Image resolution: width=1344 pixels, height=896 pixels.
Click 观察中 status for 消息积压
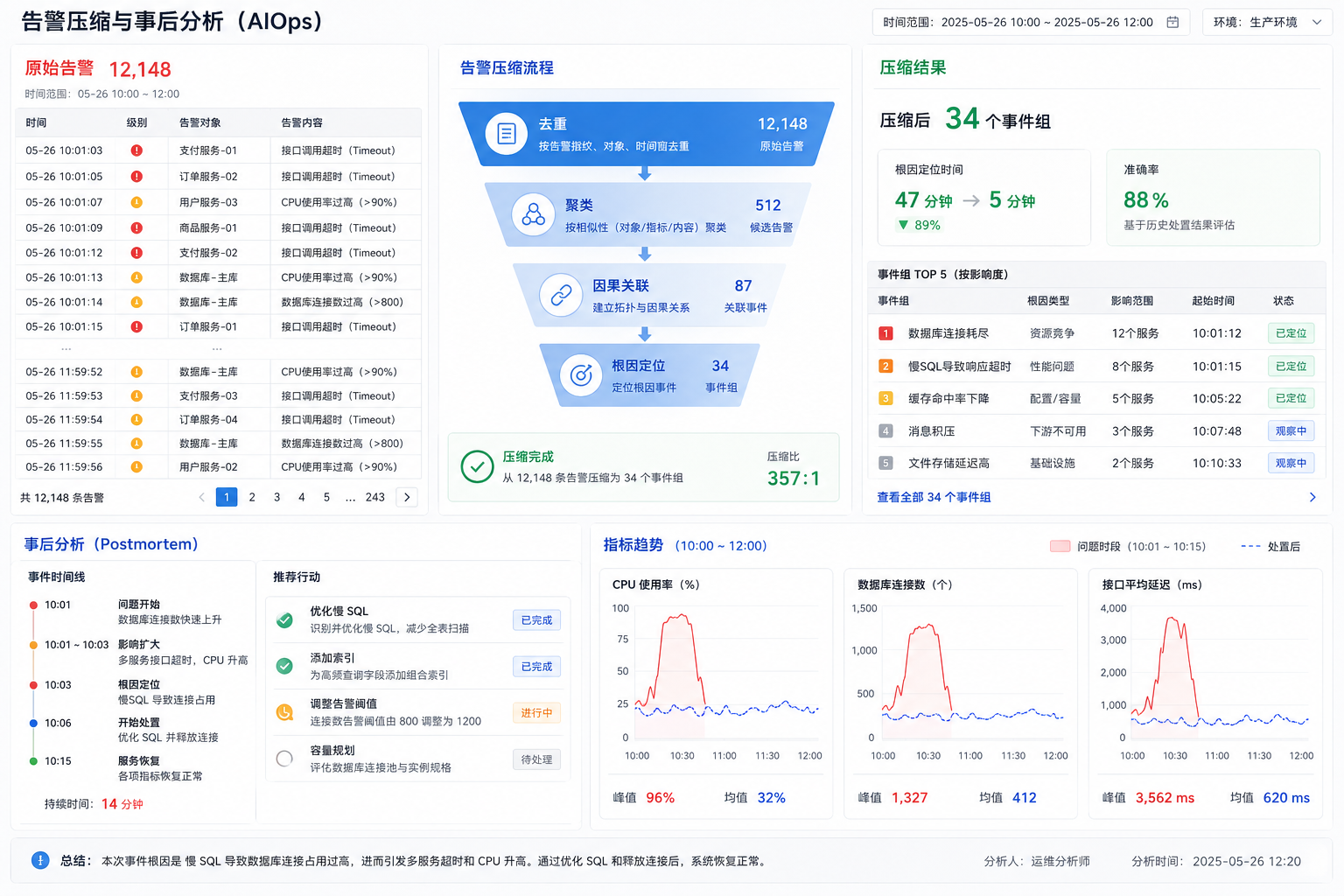click(1291, 430)
